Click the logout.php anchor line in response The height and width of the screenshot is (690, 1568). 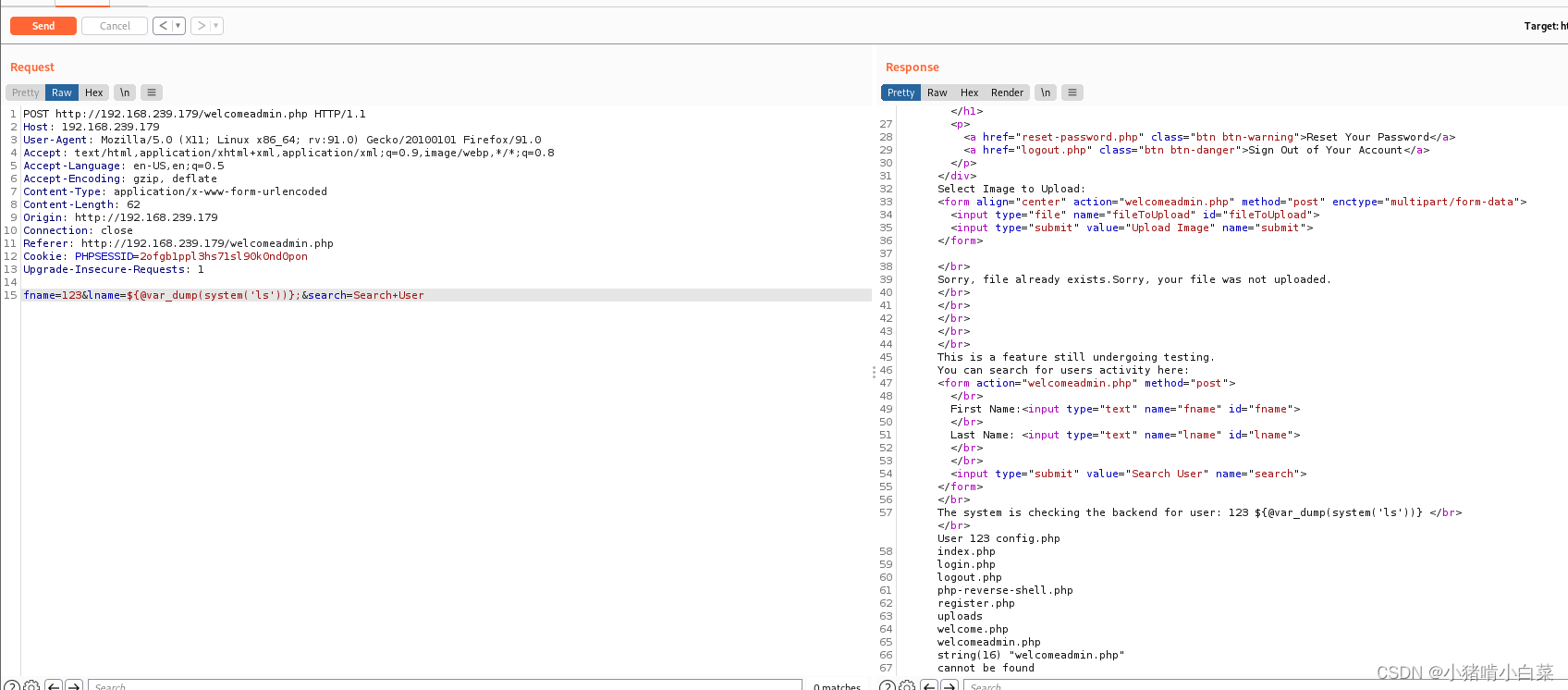pos(1196,150)
